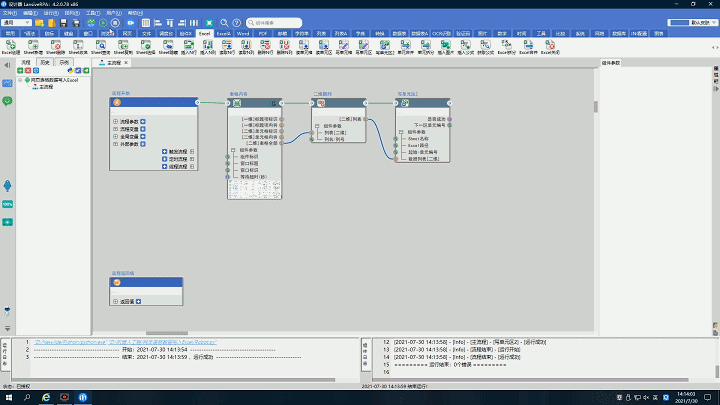Click the 删除N行 component icon
This screenshot has height=405, width=720.
pos(265,47)
